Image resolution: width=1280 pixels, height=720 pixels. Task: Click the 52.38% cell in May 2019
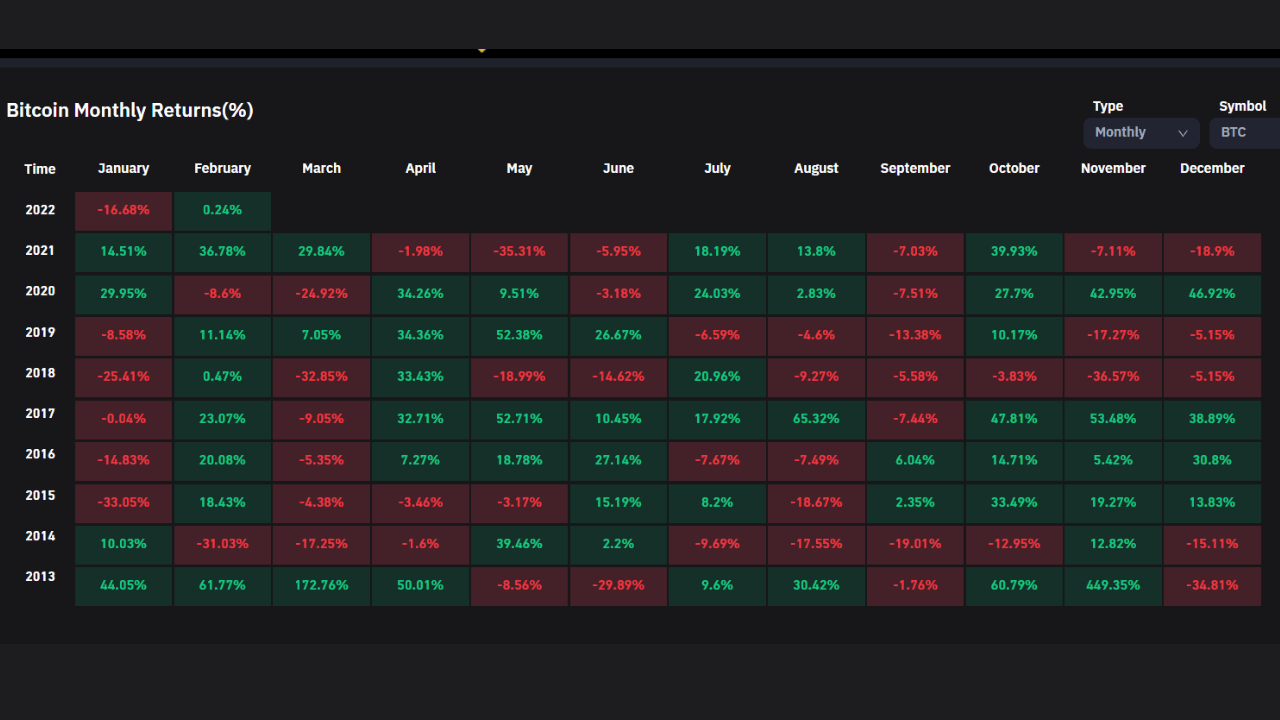[519, 336]
